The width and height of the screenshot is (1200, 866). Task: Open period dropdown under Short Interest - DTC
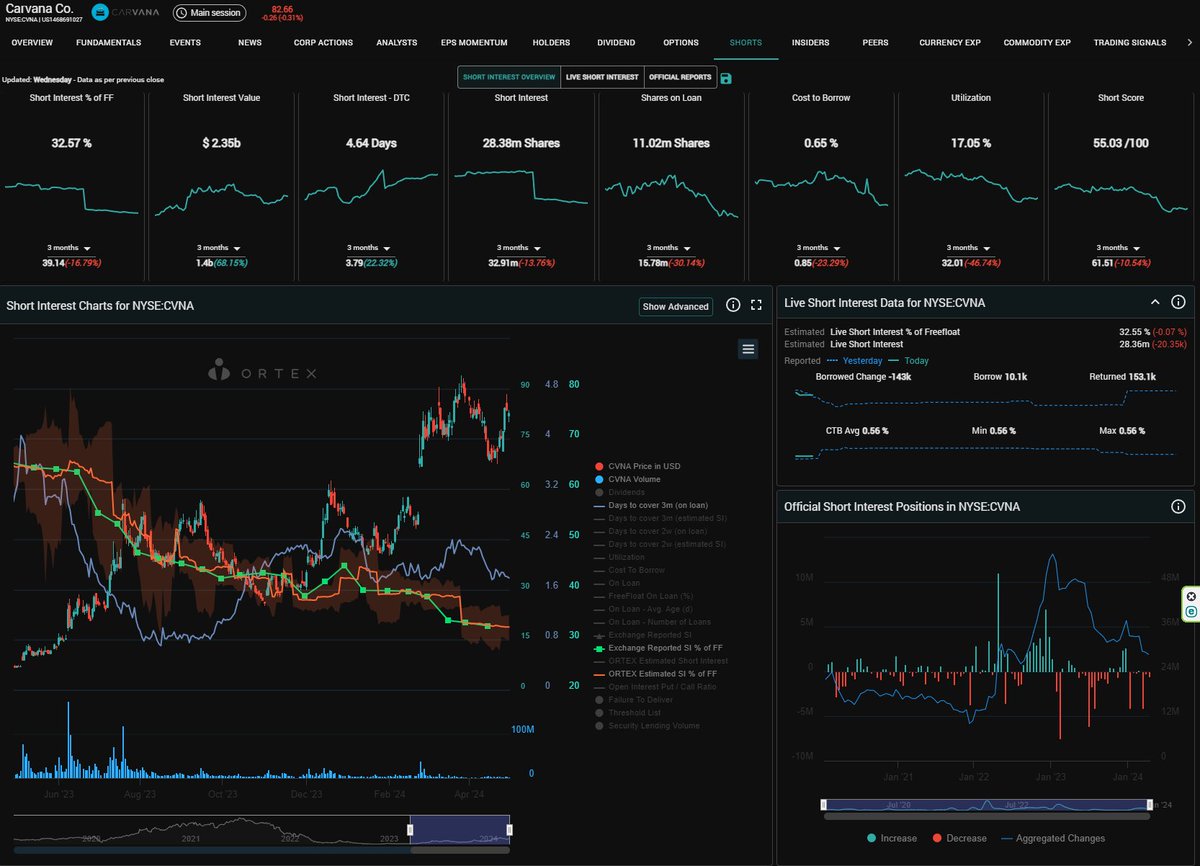[x=369, y=247]
